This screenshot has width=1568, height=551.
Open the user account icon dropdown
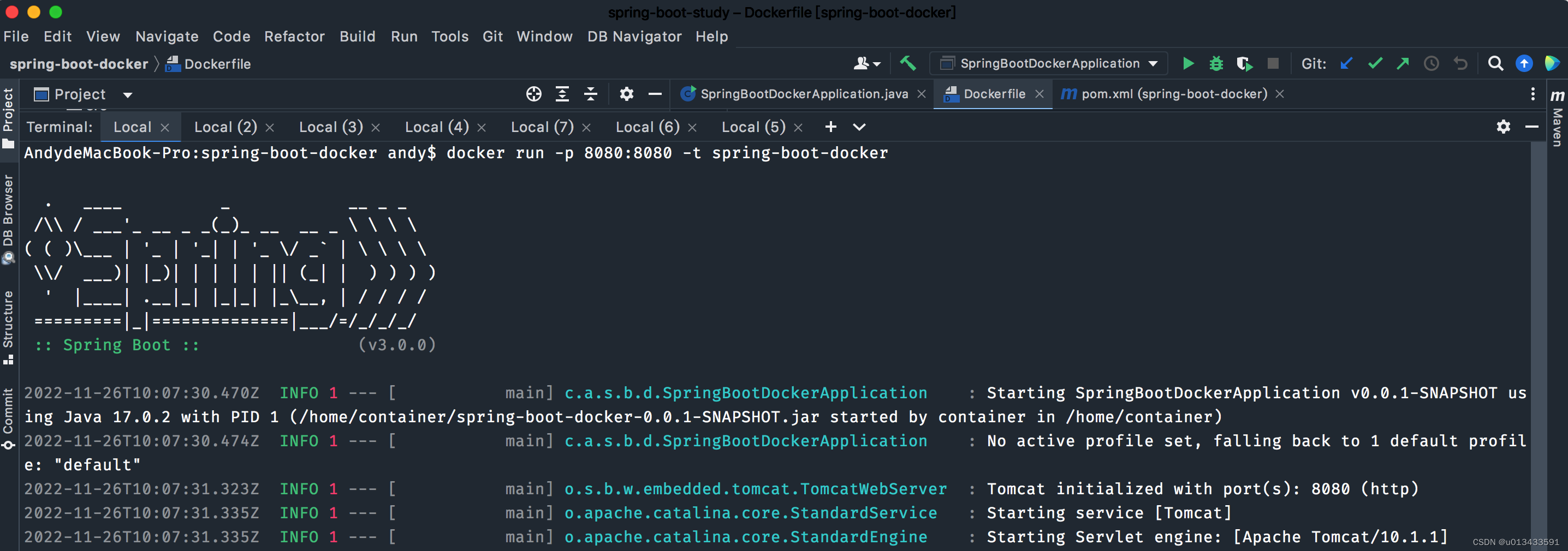867,63
